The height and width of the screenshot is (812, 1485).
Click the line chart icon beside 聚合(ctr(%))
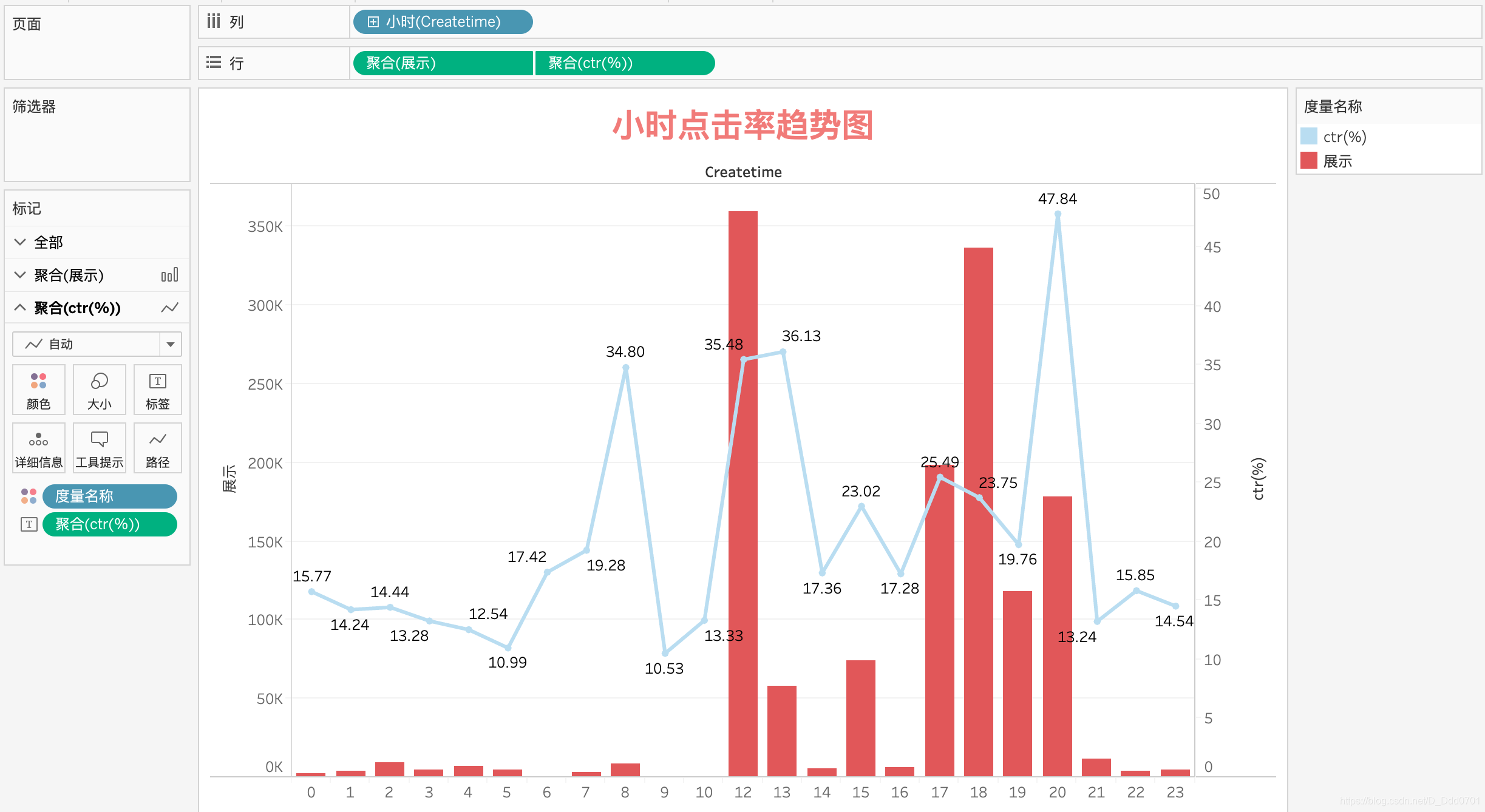tap(169, 308)
